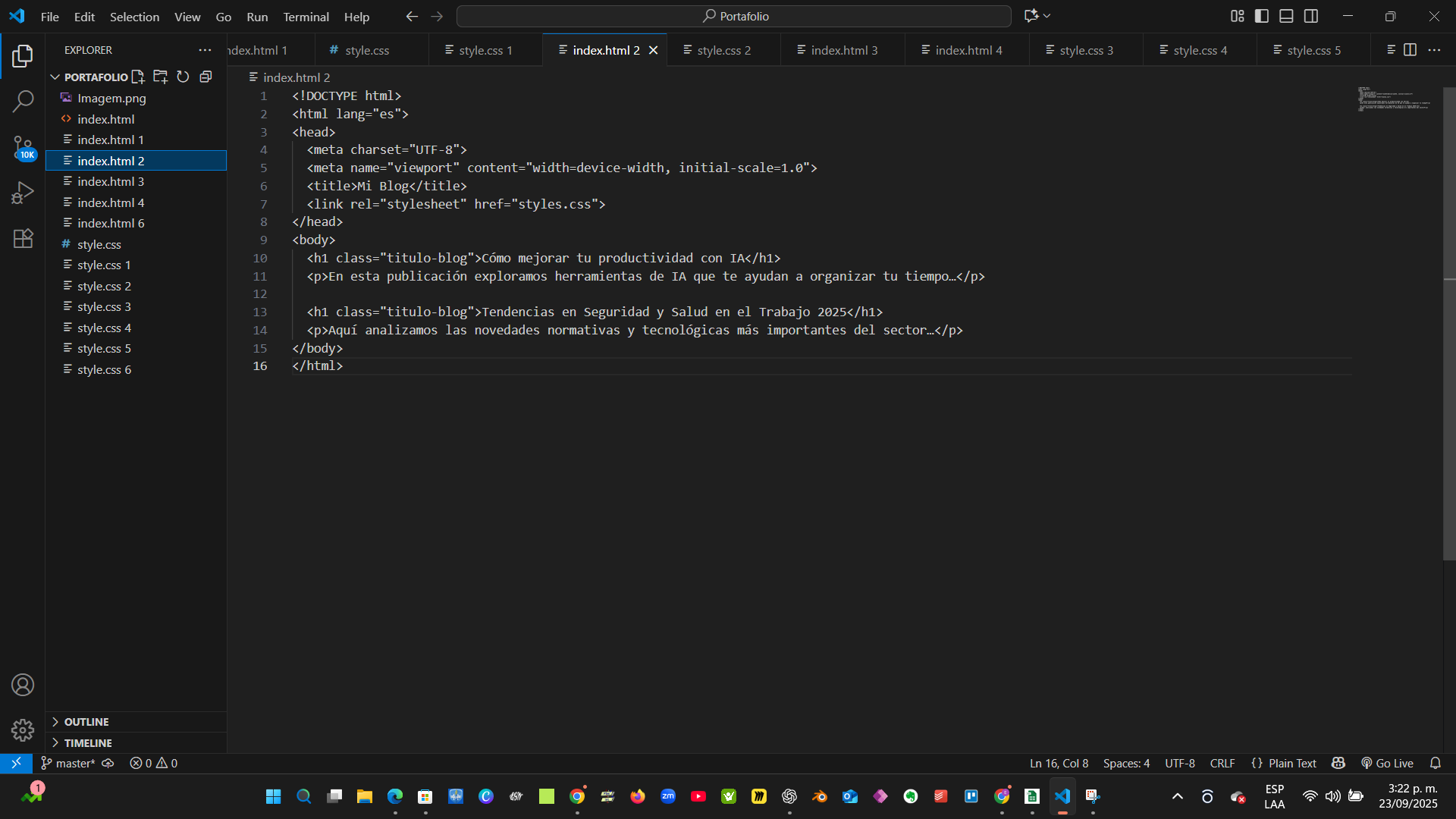Toggle Secondary Side Bar visibility
The width and height of the screenshot is (1456, 819).
[x=1310, y=16]
